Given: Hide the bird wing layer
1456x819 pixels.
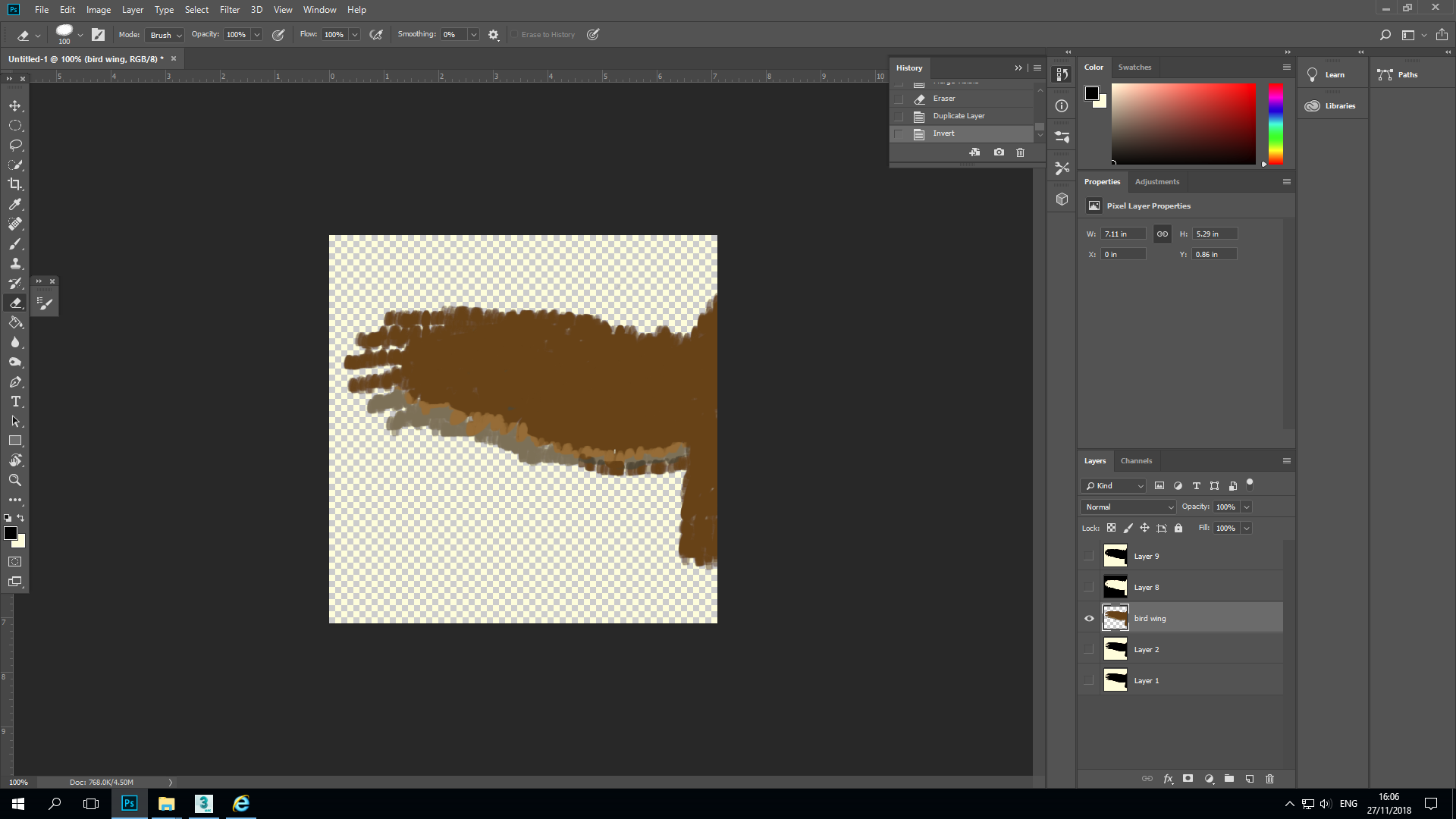Looking at the screenshot, I should point(1089,618).
